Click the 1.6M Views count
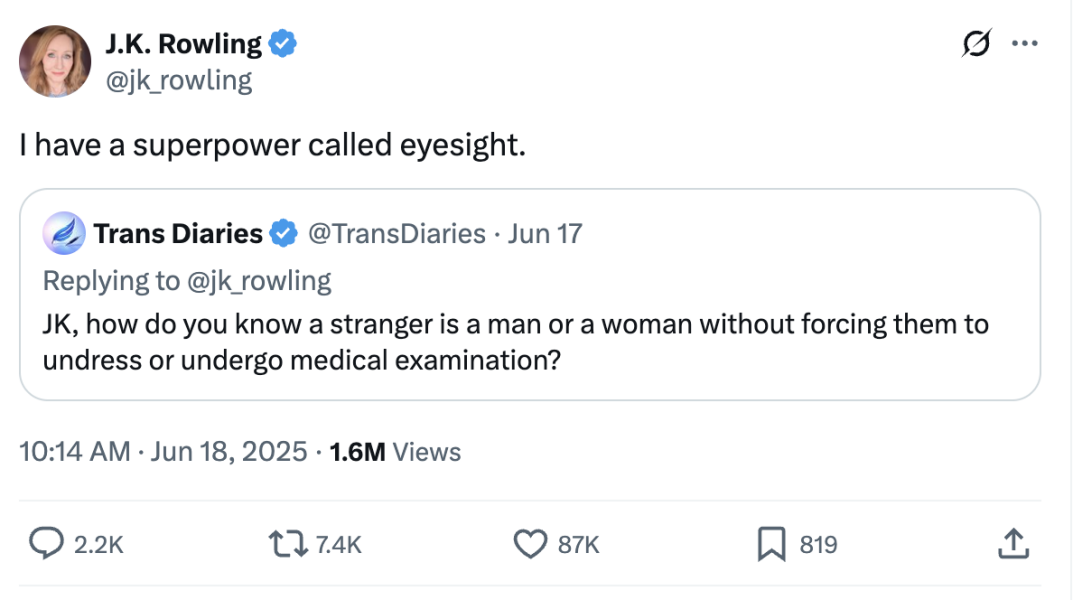Screen dimensions: 1073x600 (395, 451)
